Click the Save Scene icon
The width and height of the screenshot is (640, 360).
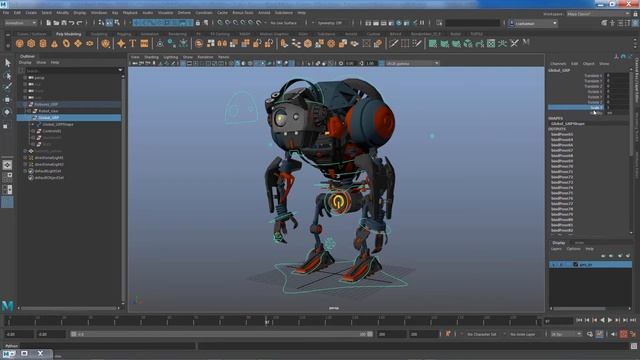tap(64, 23)
